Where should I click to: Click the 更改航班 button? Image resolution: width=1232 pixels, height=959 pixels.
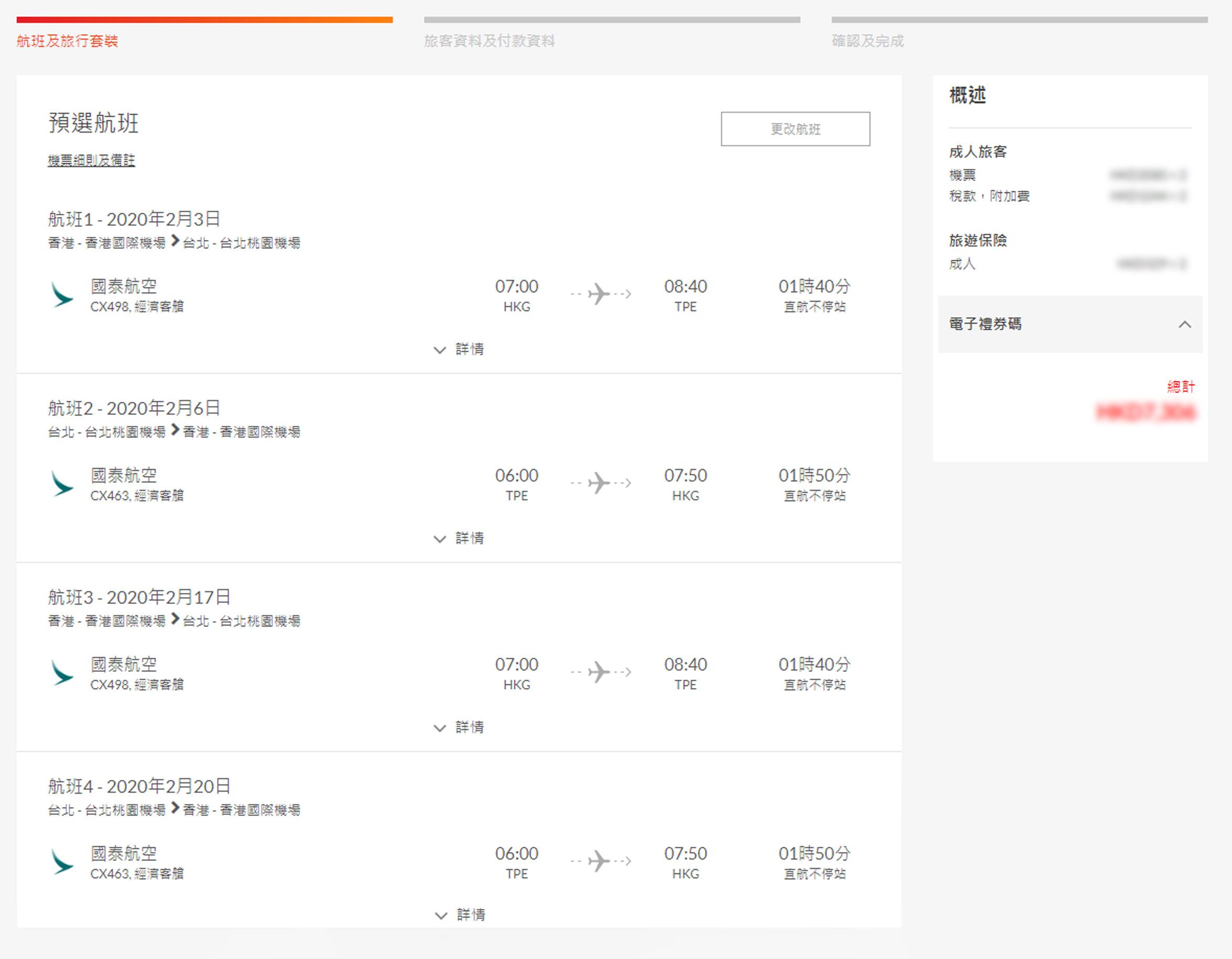[795, 129]
